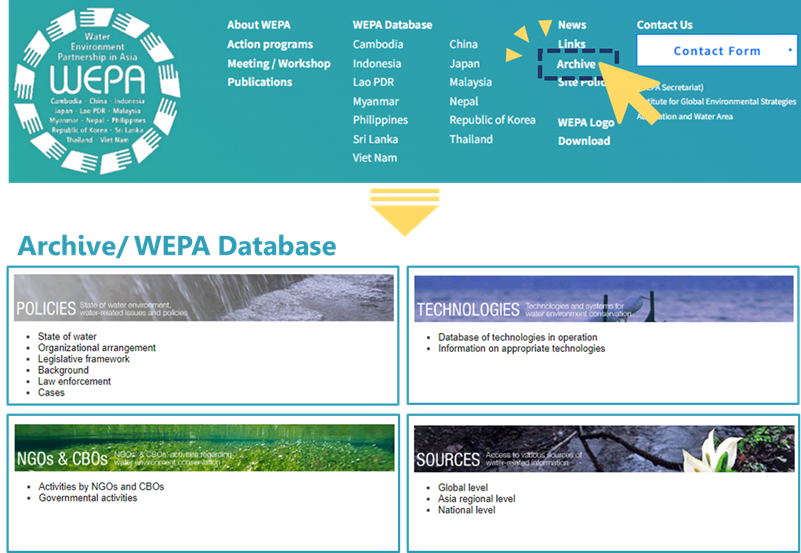This screenshot has height=553, width=801.
Task: Select Cambodia in WEPA Database
Action: pos(378,44)
